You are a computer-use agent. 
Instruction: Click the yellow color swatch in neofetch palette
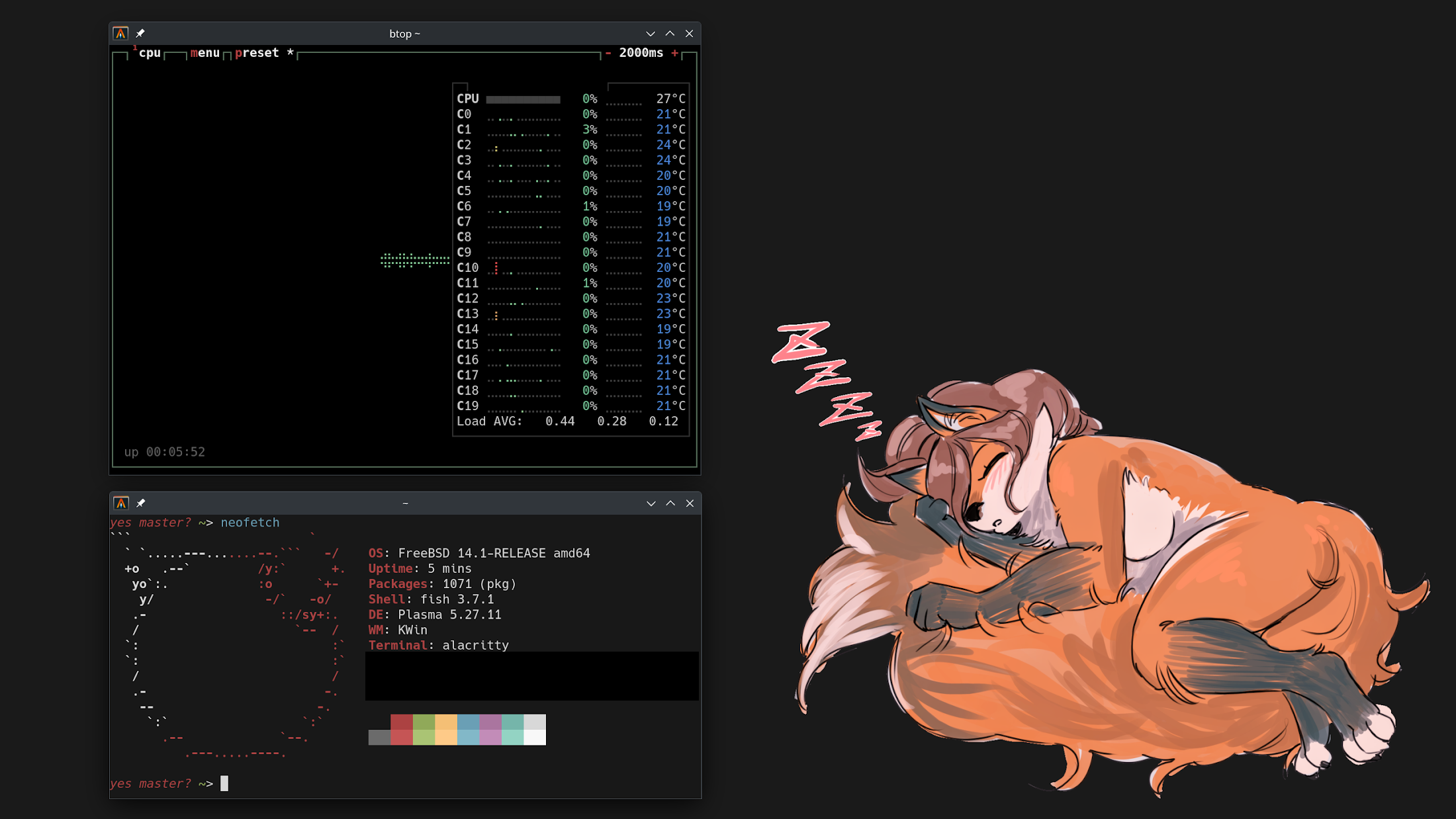(446, 730)
